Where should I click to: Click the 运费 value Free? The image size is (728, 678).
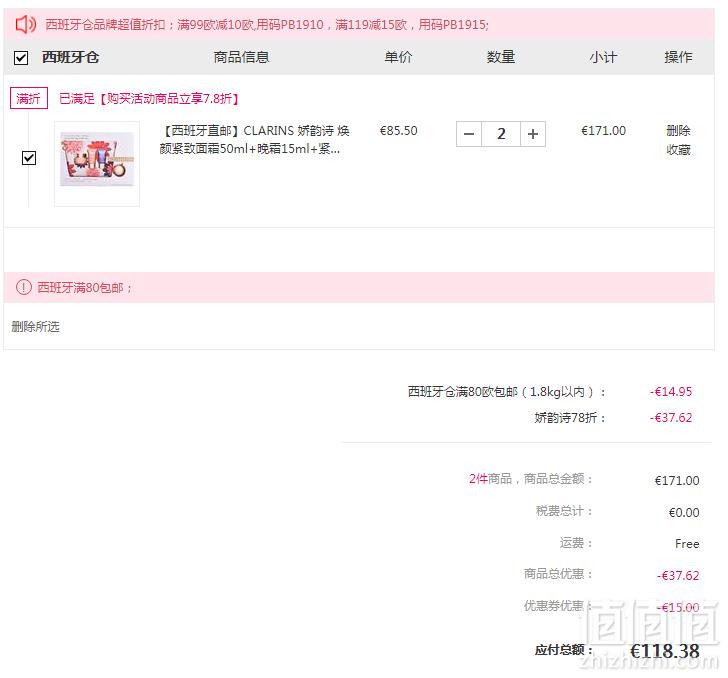point(687,544)
